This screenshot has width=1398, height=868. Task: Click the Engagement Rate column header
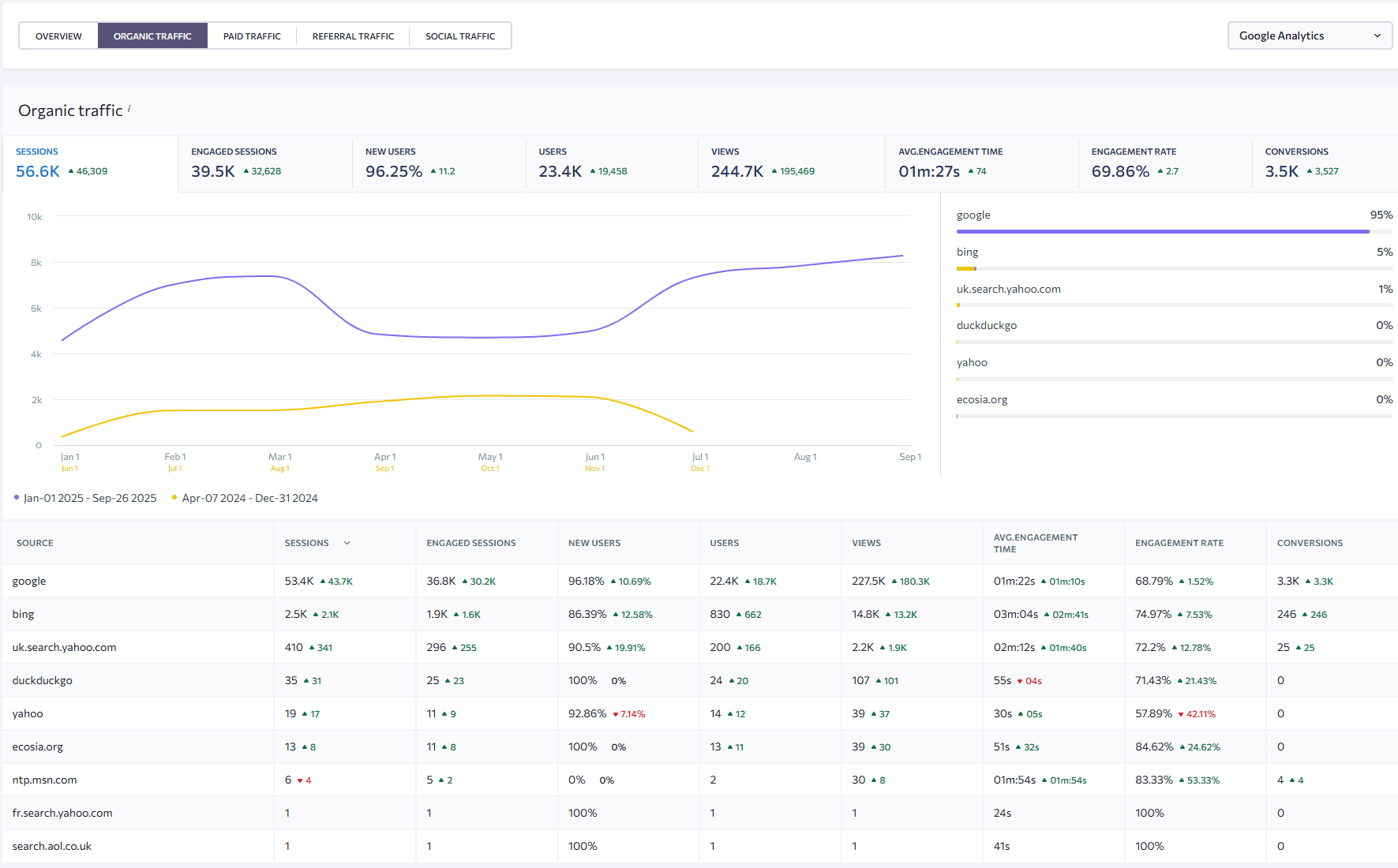(1179, 543)
